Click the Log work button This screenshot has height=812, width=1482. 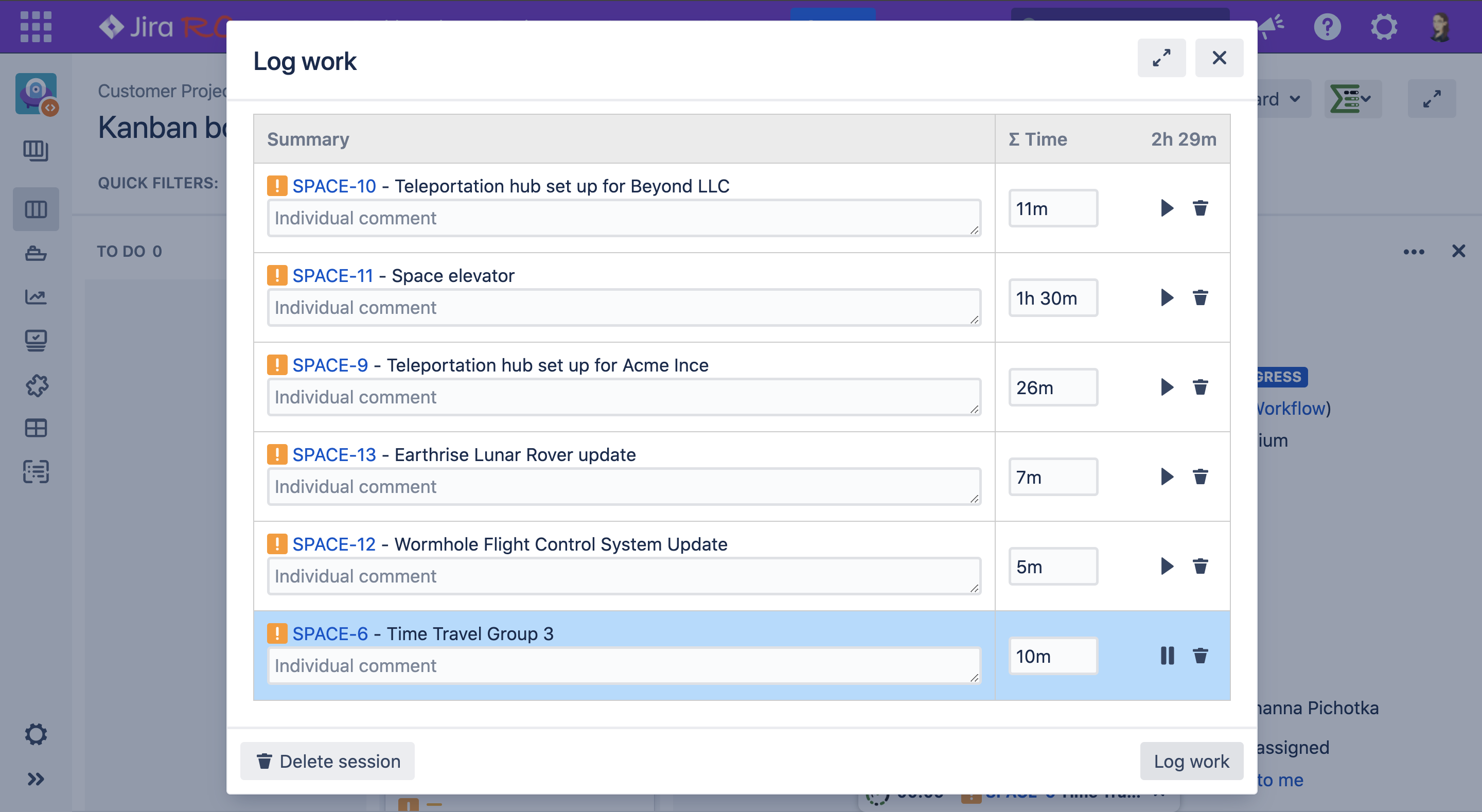(x=1191, y=761)
